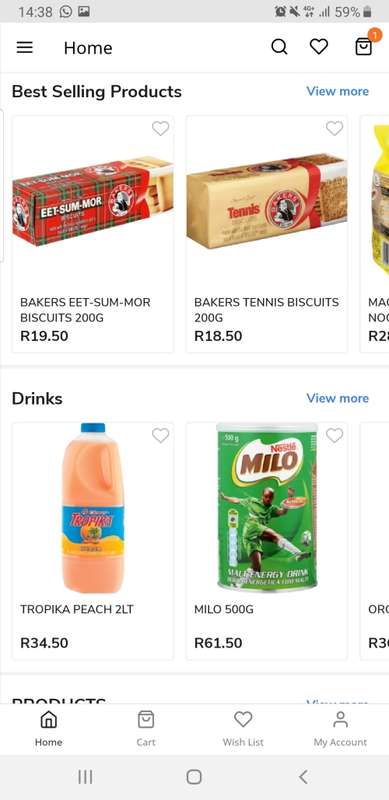Open the hamburger navigation menu
Image resolution: width=389 pixels, height=800 pixels.
25,47
